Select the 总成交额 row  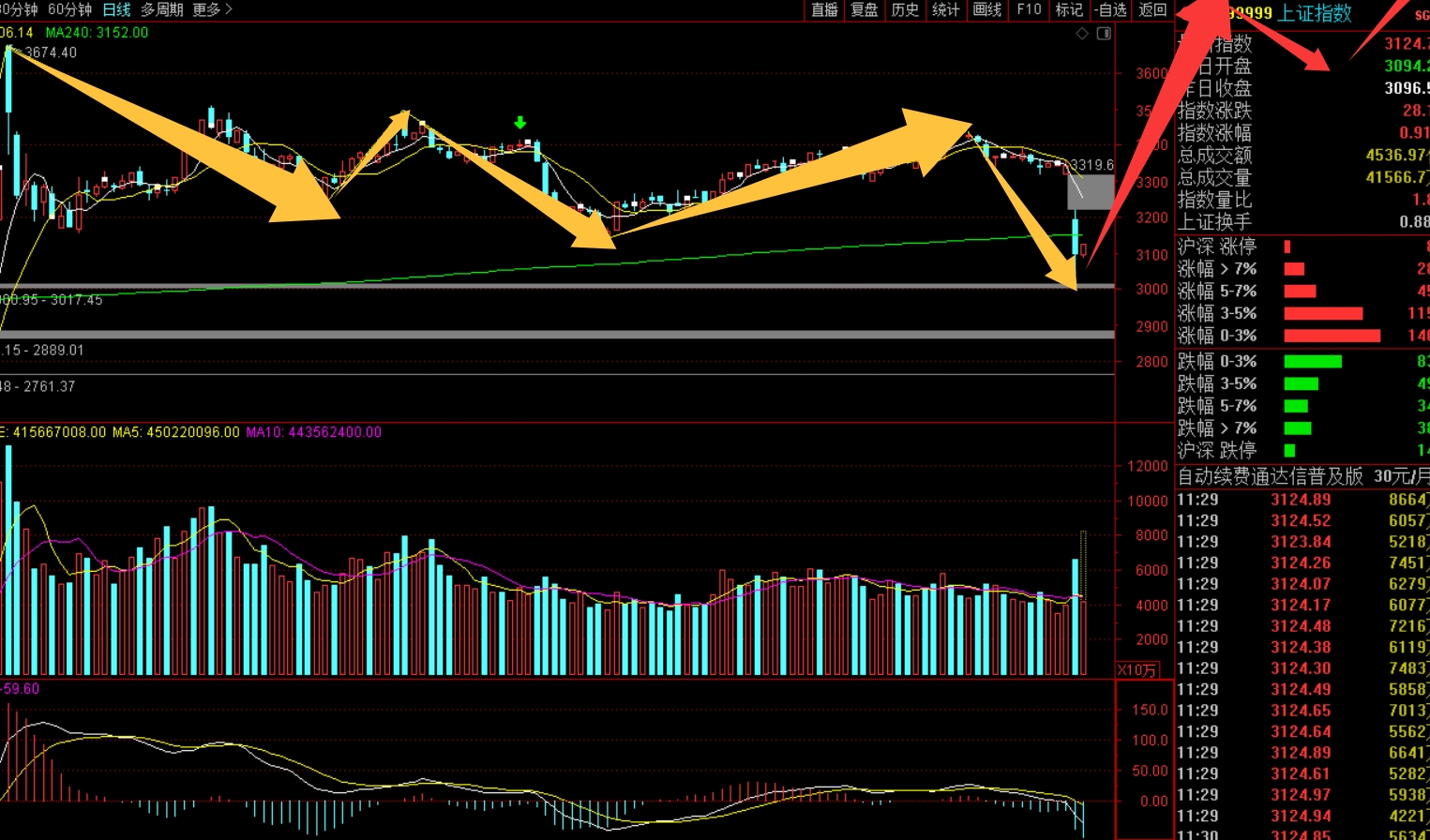[1303, 156]
